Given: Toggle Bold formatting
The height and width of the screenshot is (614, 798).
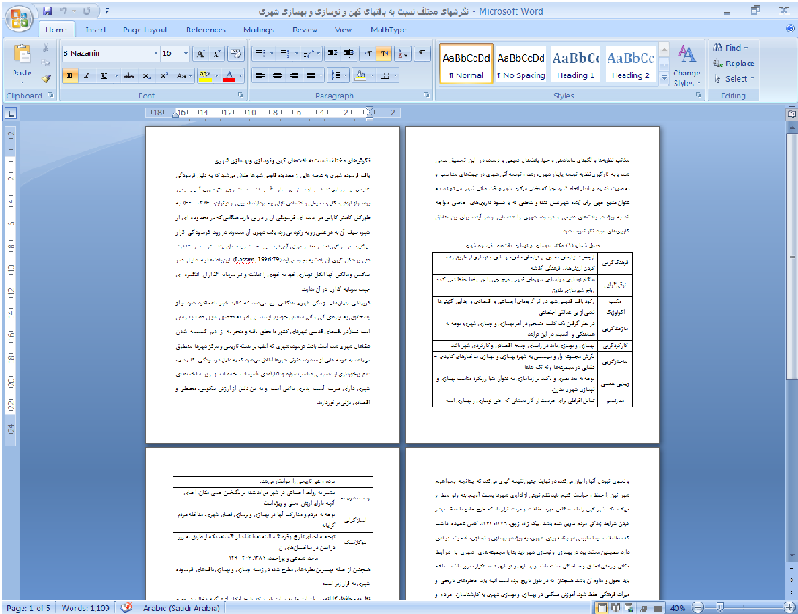Looking at the screenshot, I should [x=70, y=76].
